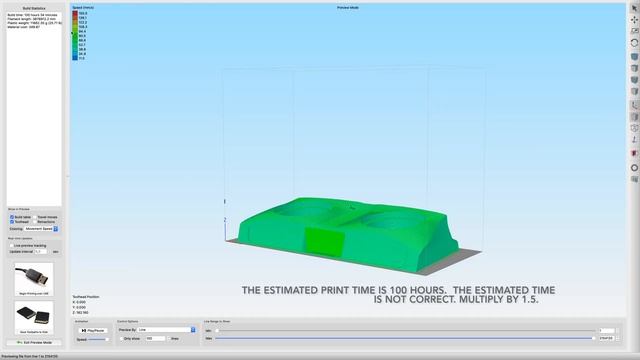Enable the Travel moves checkbox
The image size is (640, 360).
[35, 217]
